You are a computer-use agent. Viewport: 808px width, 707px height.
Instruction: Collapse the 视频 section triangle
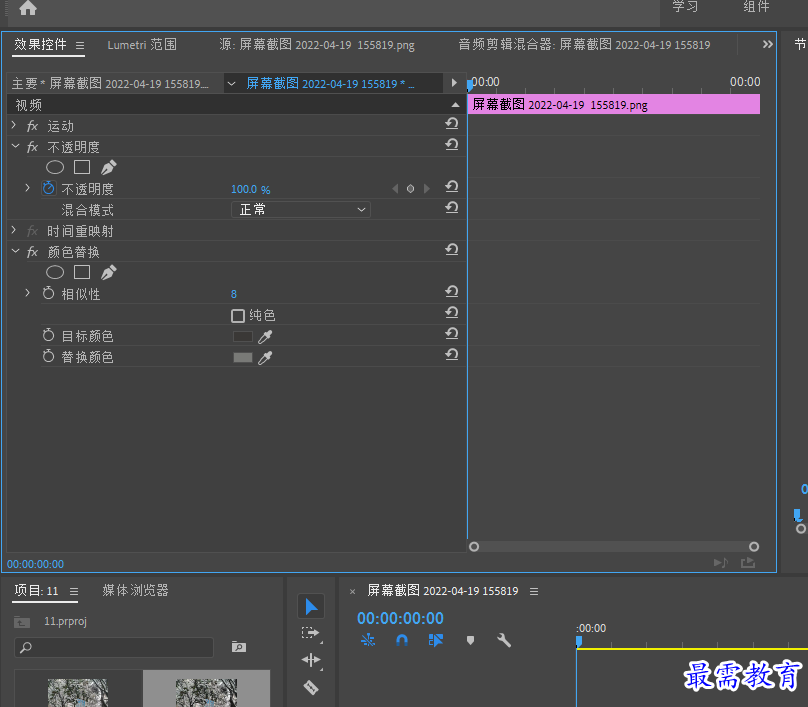point(455,105)
